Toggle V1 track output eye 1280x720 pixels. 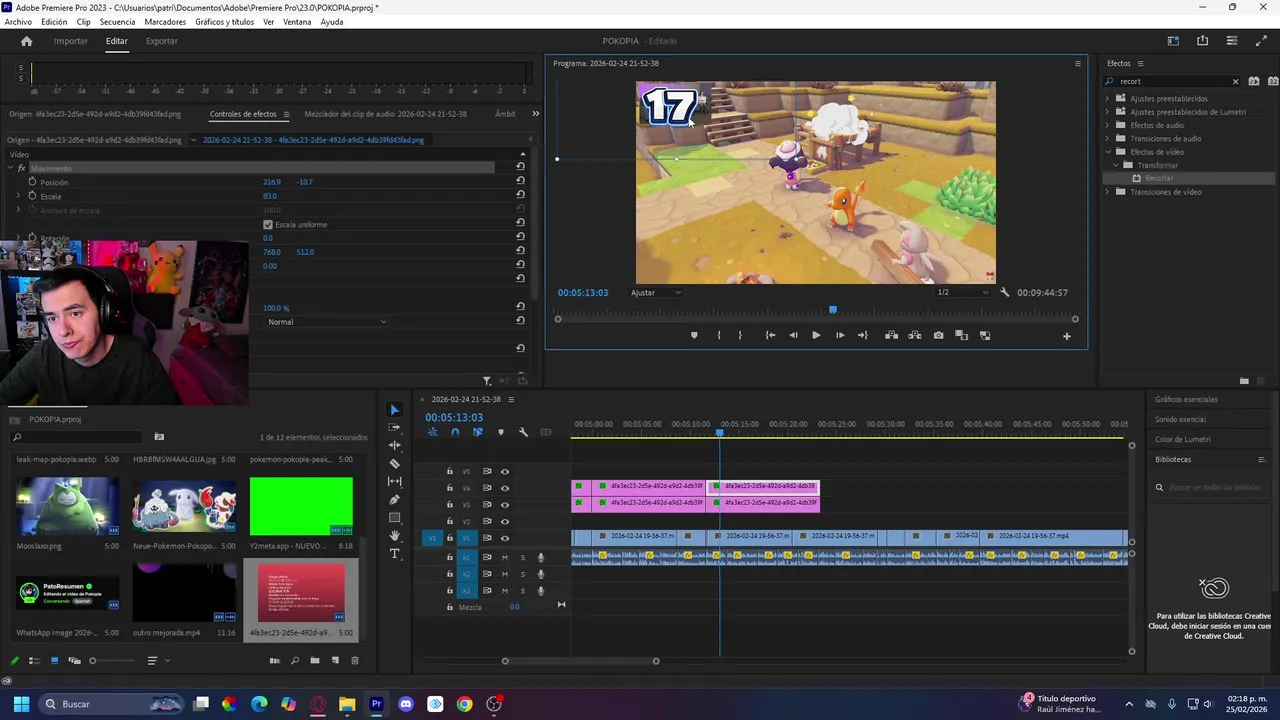click(x=504, y=538)
